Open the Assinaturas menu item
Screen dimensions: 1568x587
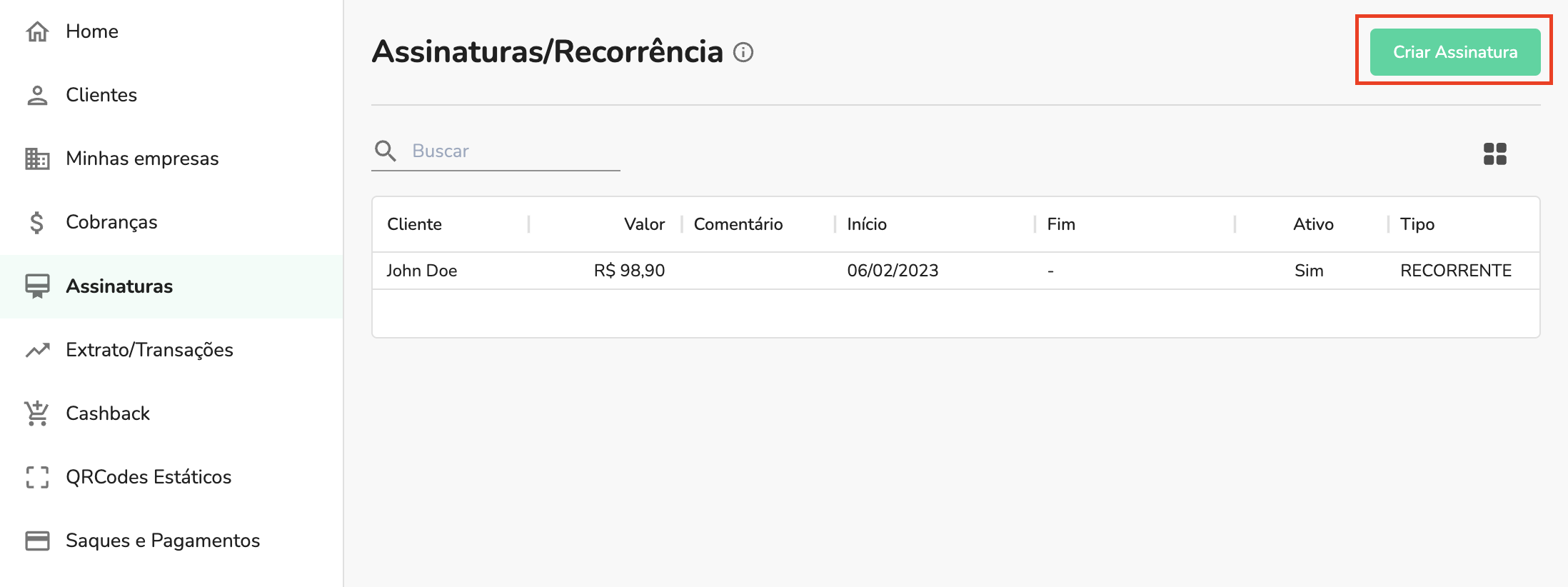(119, 286)
